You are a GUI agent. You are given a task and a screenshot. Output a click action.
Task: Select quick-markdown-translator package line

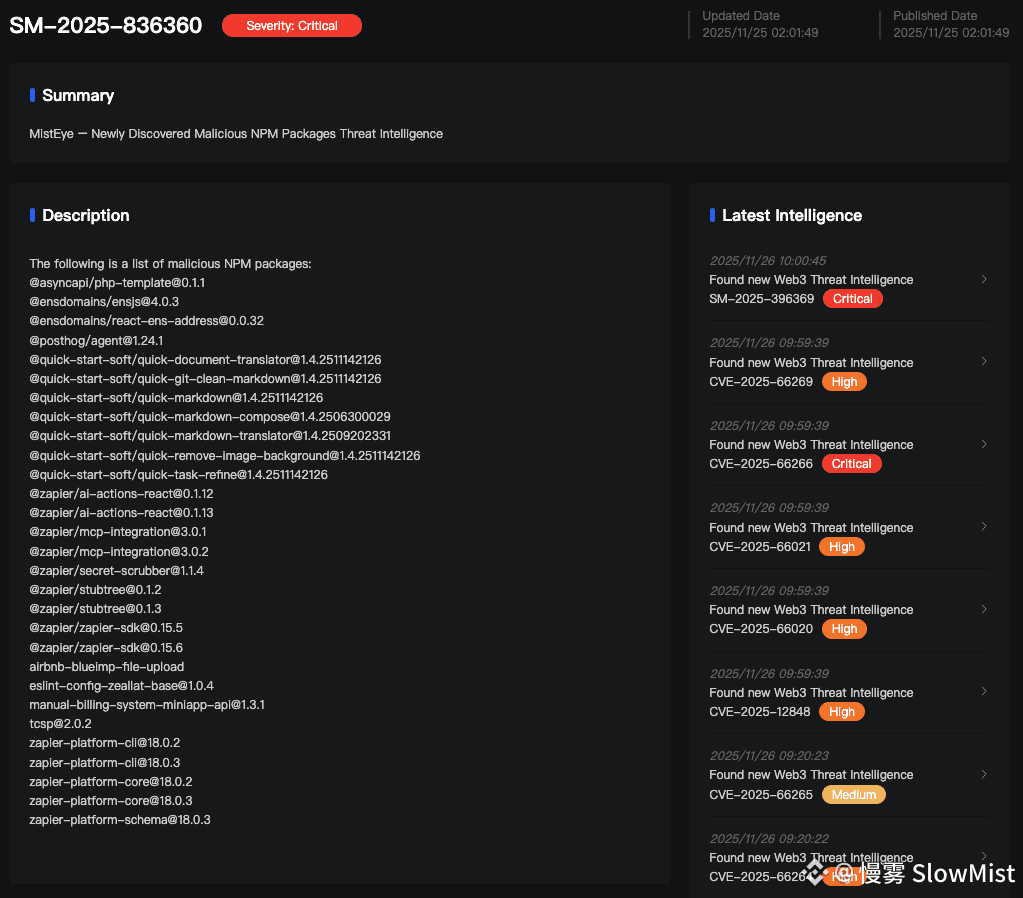tap(210, 435)
